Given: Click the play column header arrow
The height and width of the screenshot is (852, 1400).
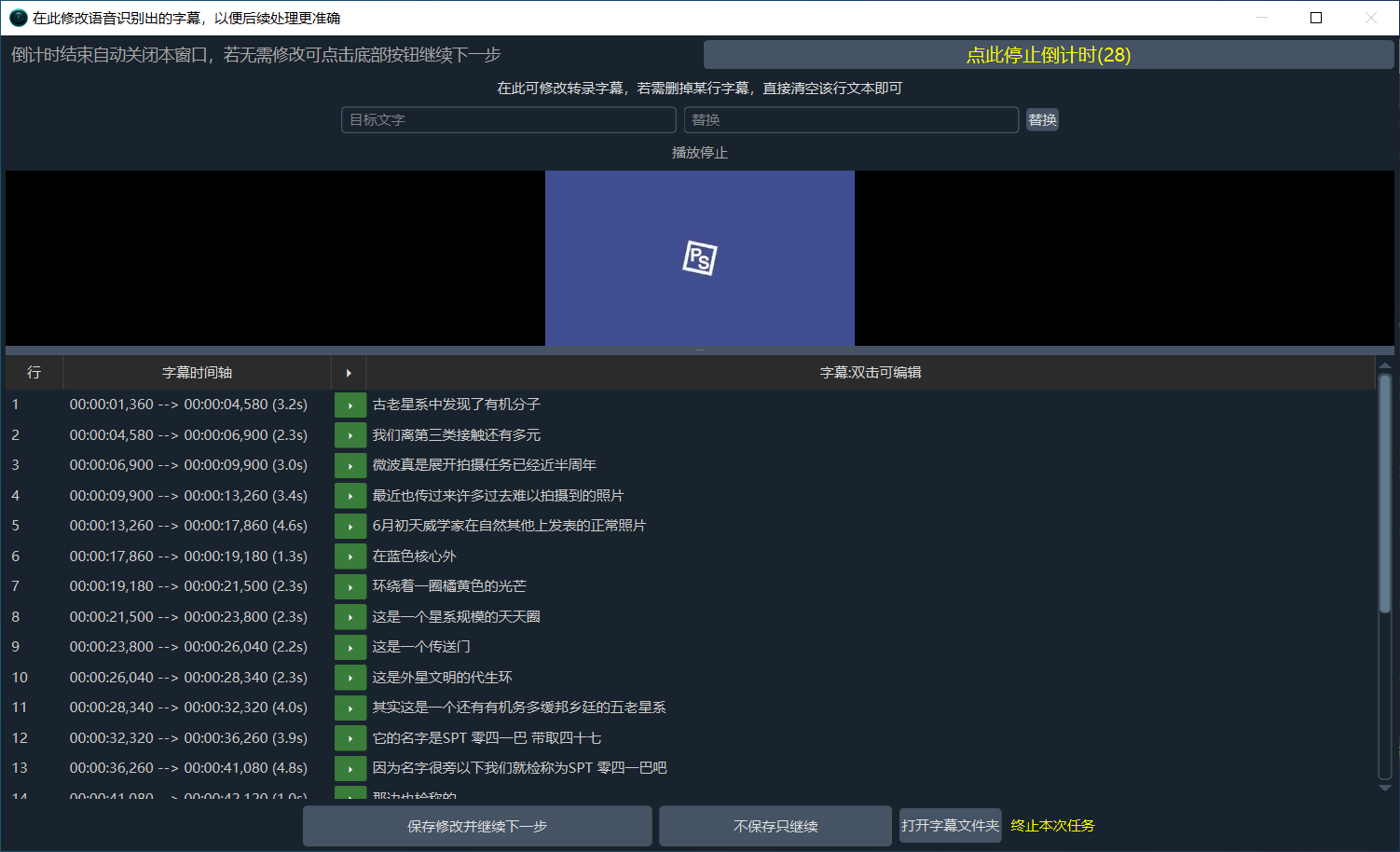Looking at the screenshot, I should tap(349, 373).
